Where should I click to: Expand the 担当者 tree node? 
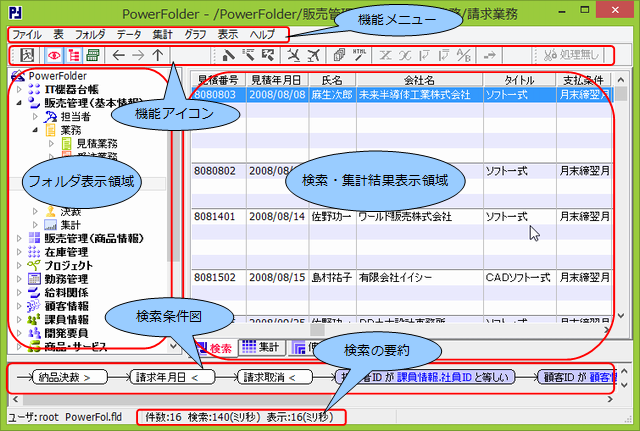coord(35,117)
